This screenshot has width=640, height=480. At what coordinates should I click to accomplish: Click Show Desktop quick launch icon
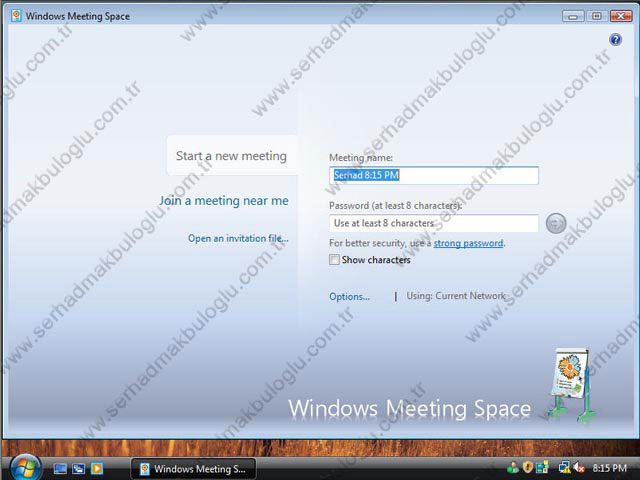point(60,469)
